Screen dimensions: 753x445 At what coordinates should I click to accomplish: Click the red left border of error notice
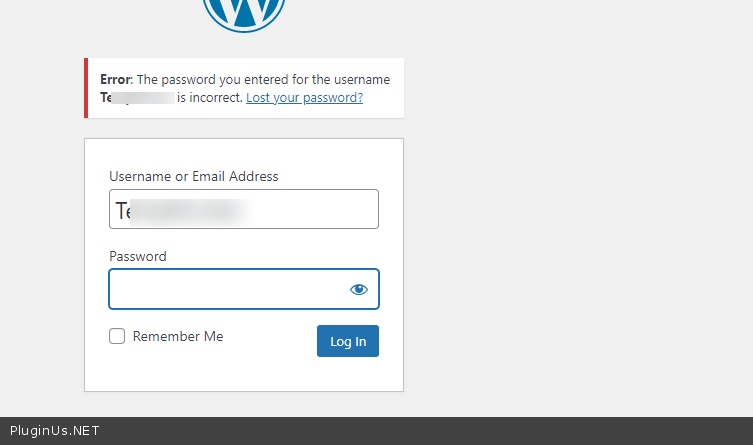click(x=86, y=88)
